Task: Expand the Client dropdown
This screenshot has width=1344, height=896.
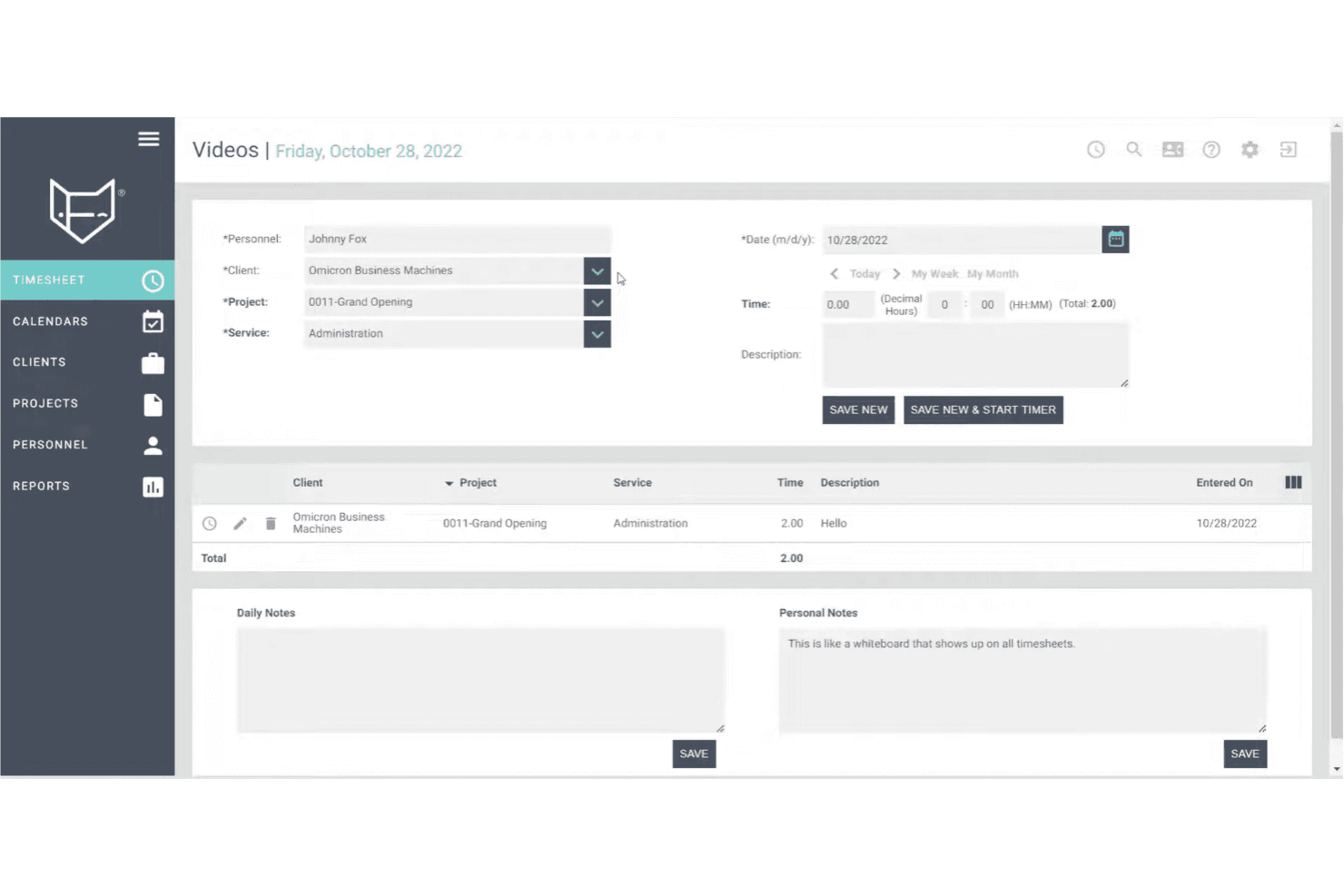Action: click(x=598, y=271)
